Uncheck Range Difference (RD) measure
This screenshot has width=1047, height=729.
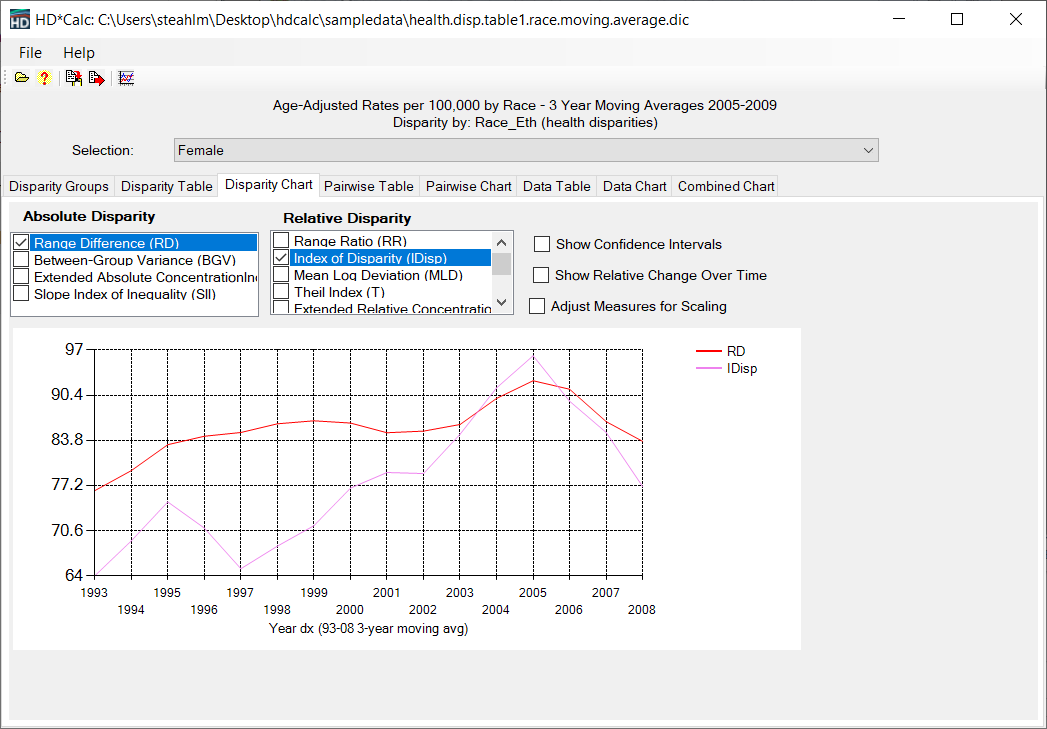(x=21, y=243)
